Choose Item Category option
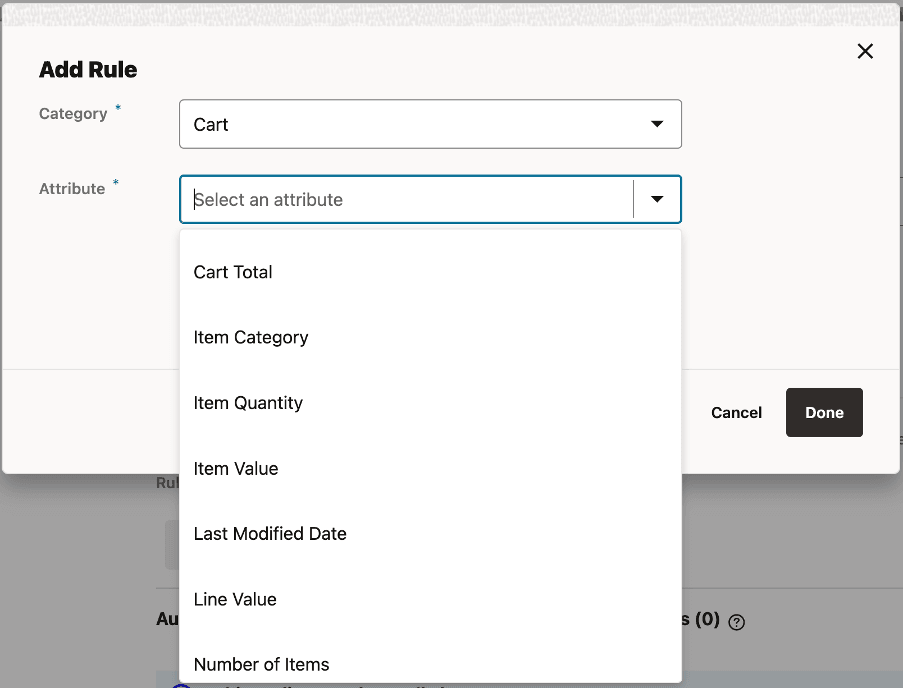The width and height of the screenshot is (904, 688). click(430, 337)
